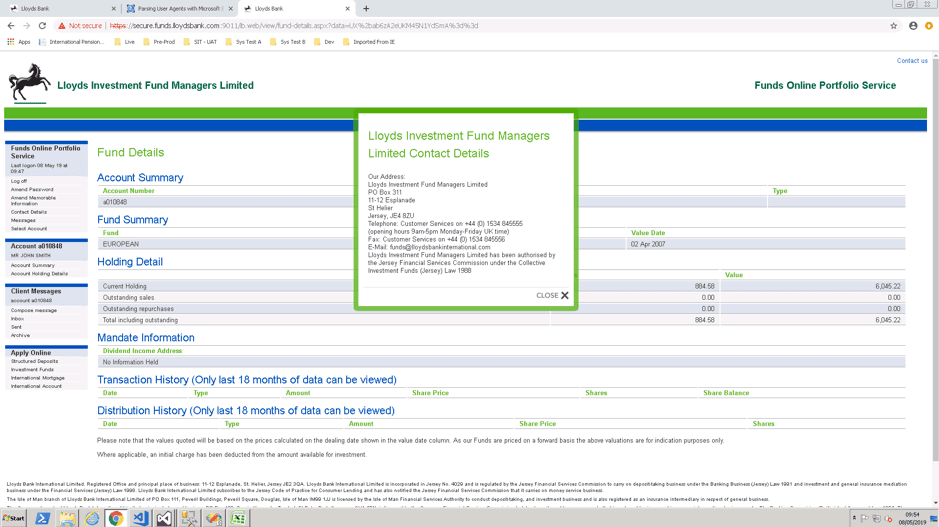The height and width of the screenshot is (527, 939).
Task: Open Amend Memorable Information
Action: pyautogui.click(x=33, y=201)
